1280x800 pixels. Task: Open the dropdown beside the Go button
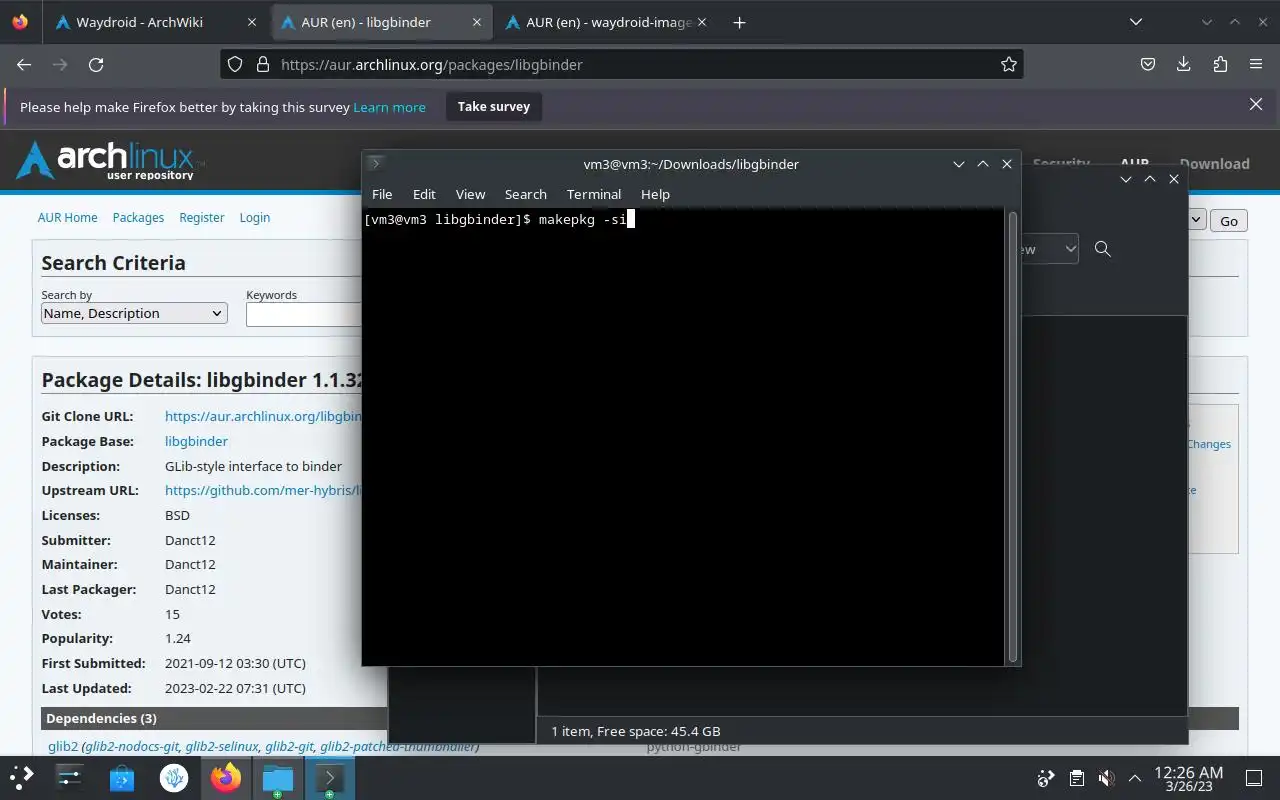click(1196, 221)
